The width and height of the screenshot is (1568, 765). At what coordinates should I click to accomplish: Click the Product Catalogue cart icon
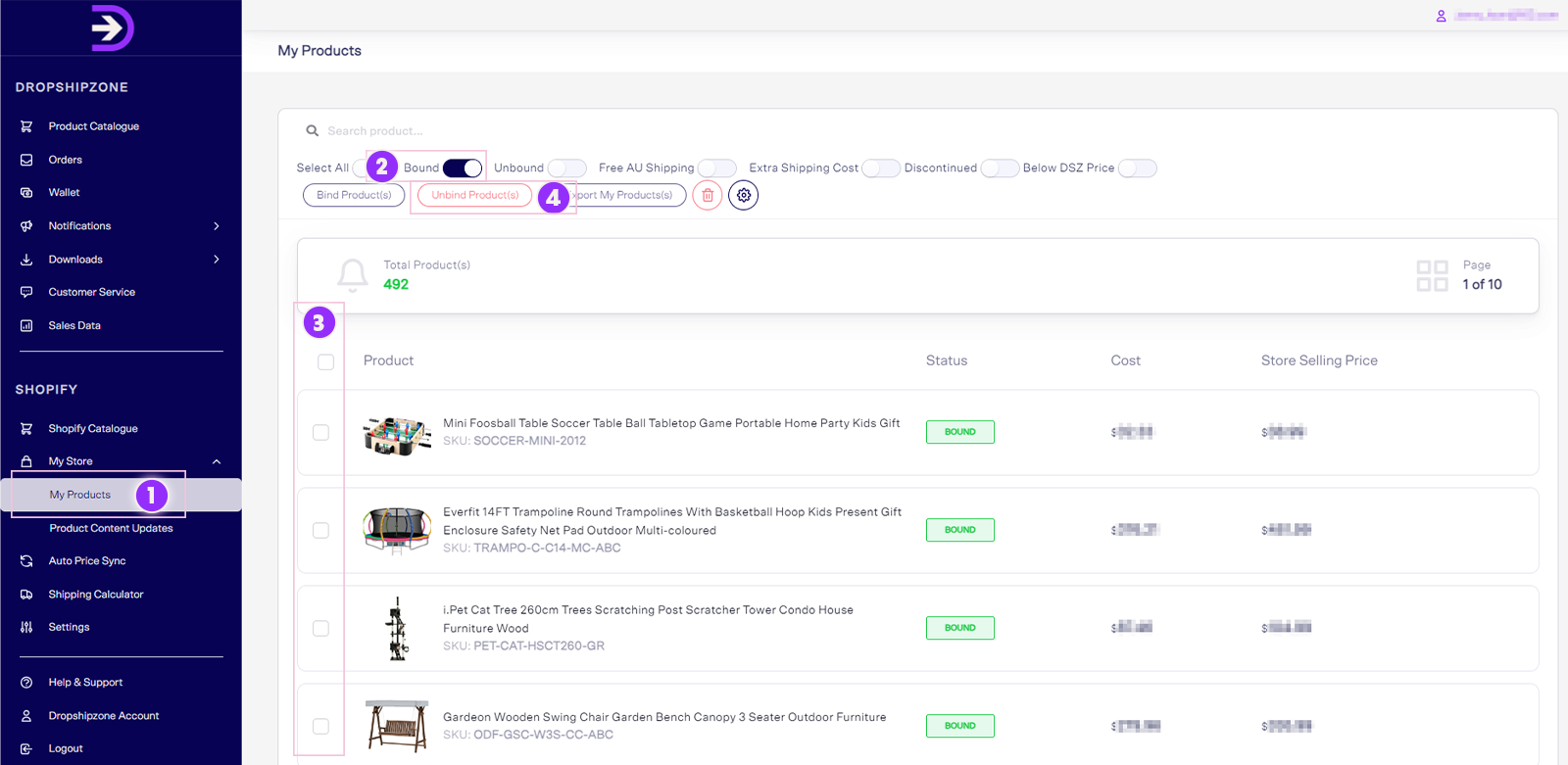pyautogui.click(x=26, y=126)
